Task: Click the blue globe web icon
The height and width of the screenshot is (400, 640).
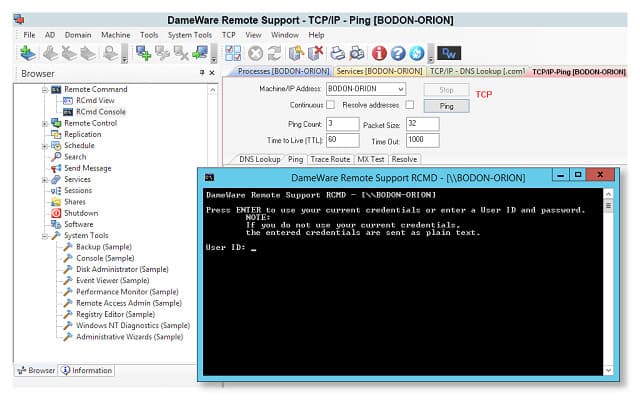Action: coord(417,53)
